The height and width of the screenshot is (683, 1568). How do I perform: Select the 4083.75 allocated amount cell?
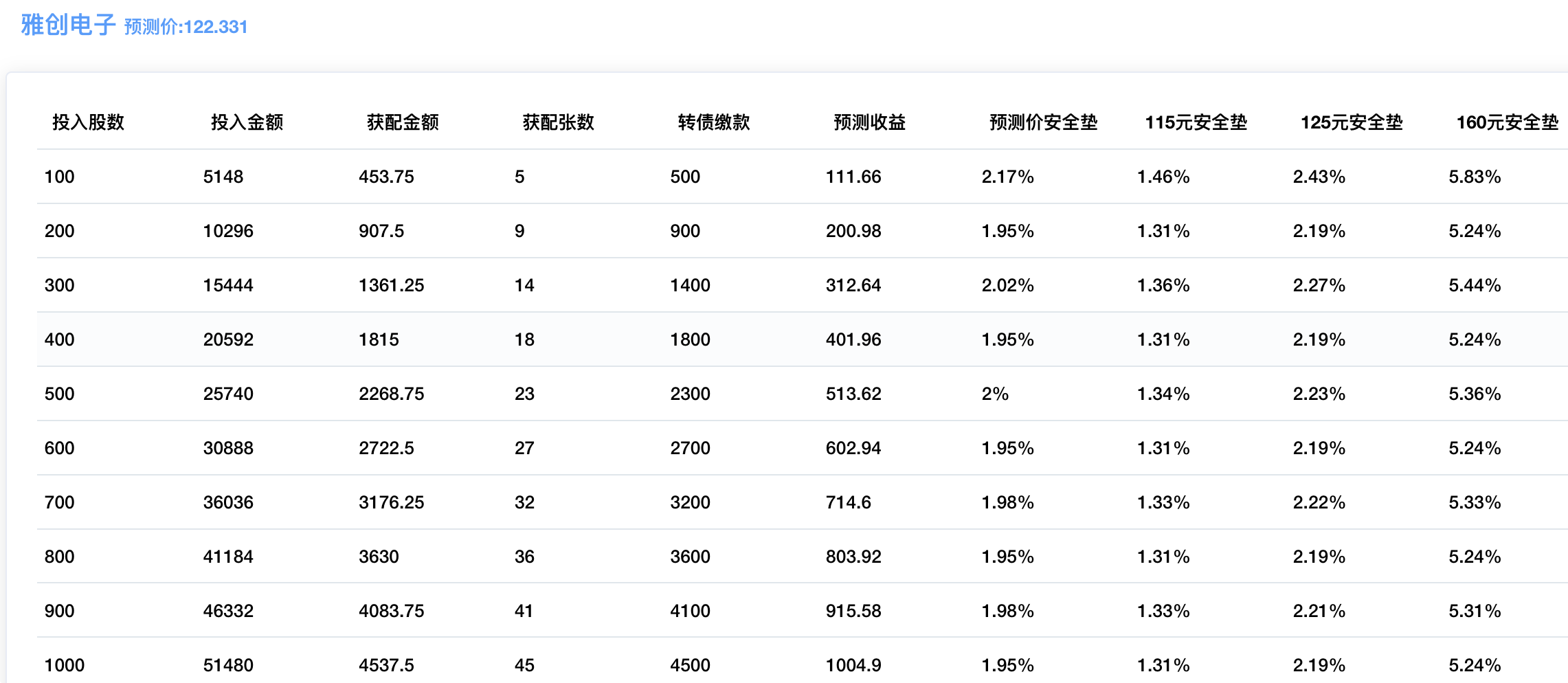click(x=392, y=611)
